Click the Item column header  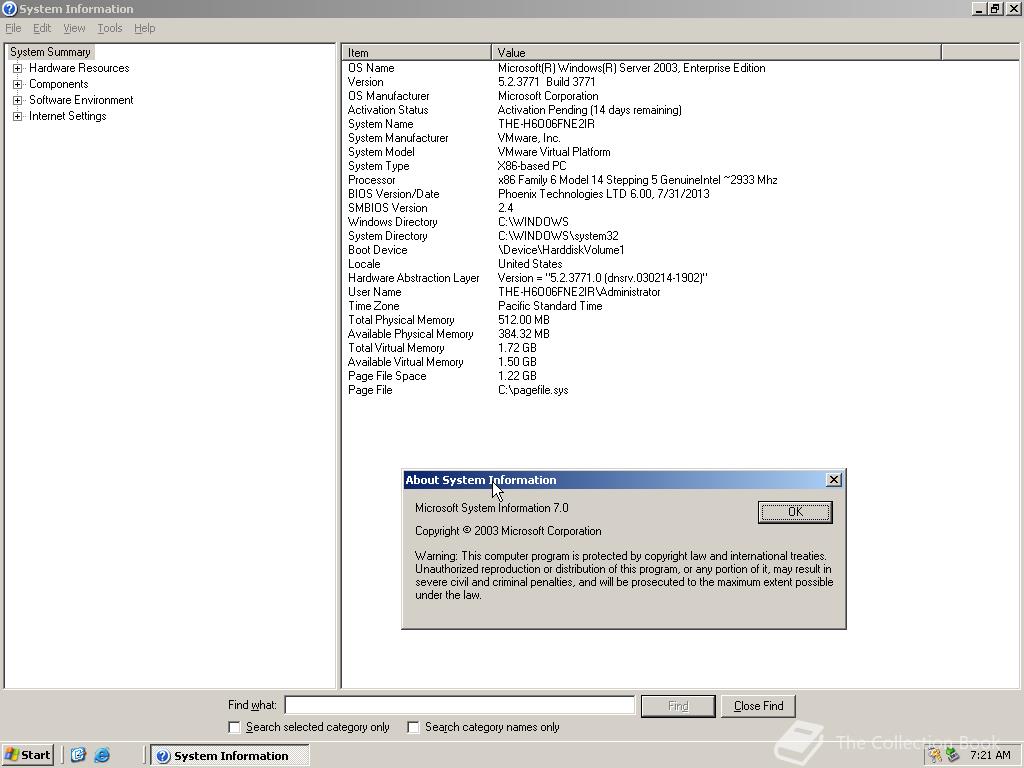pos(417,52)
